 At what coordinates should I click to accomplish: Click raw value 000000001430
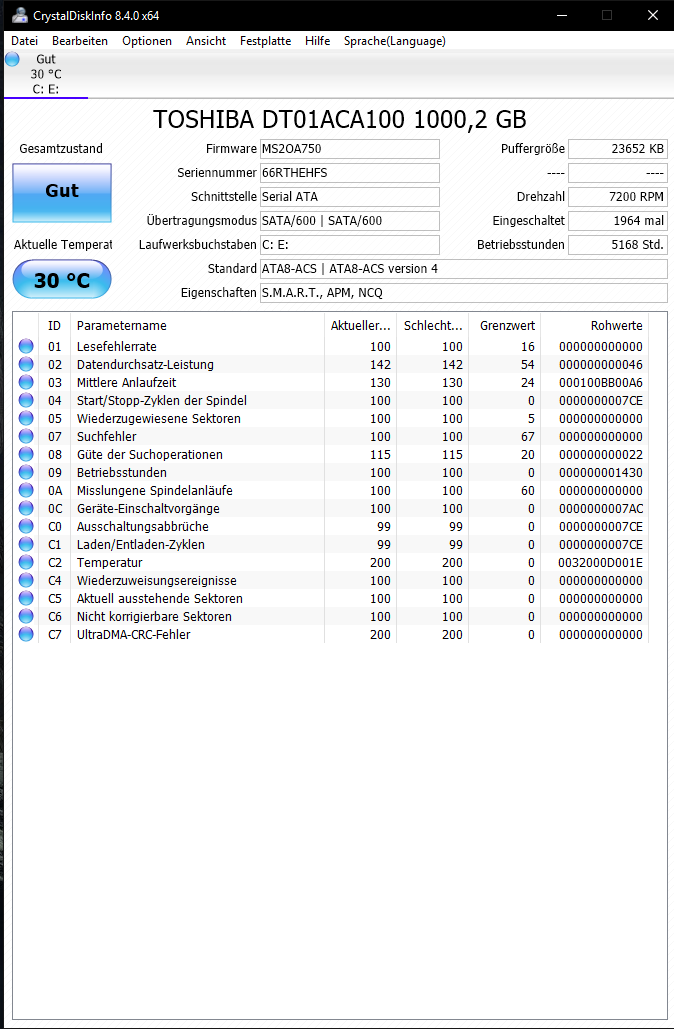pos(600,472)
